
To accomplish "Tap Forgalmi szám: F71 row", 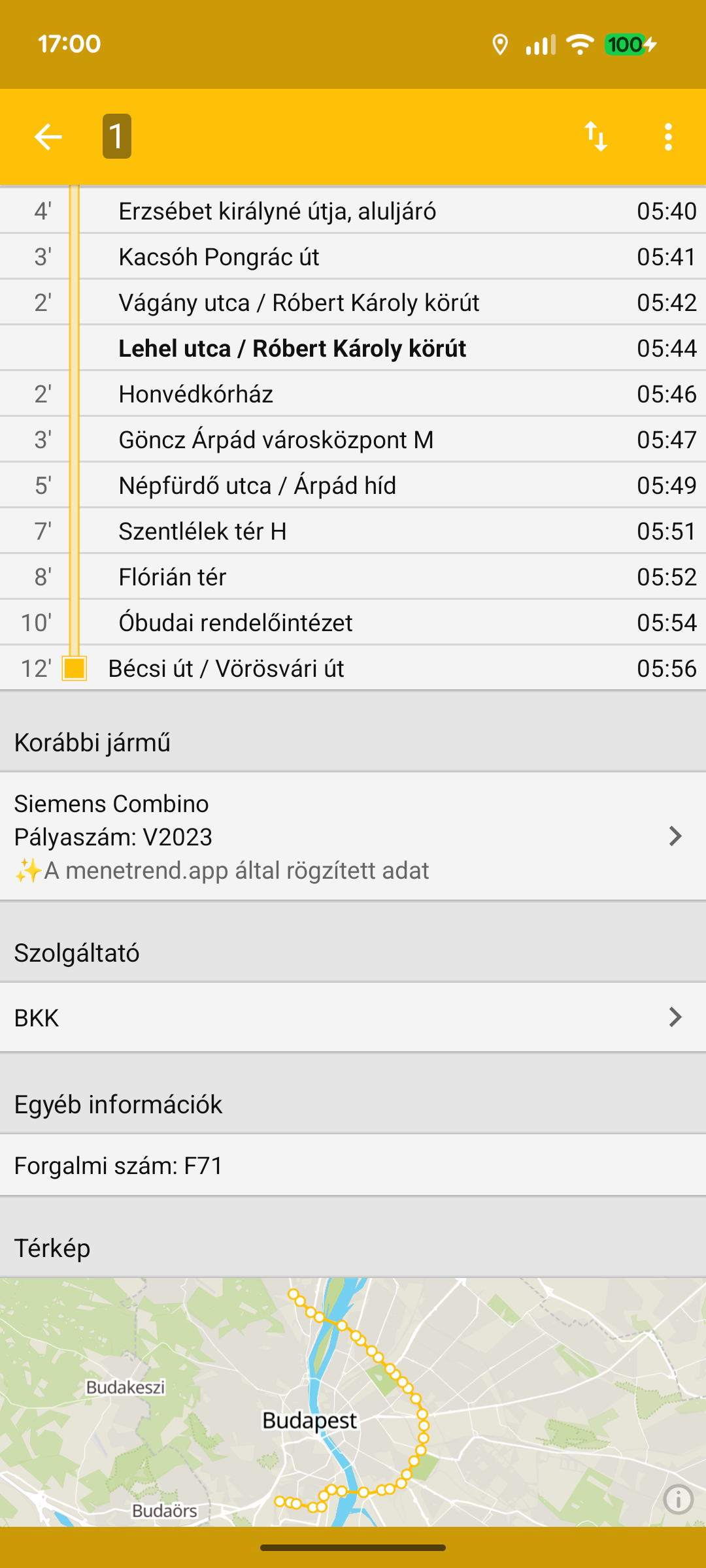I will point(353,1166).
